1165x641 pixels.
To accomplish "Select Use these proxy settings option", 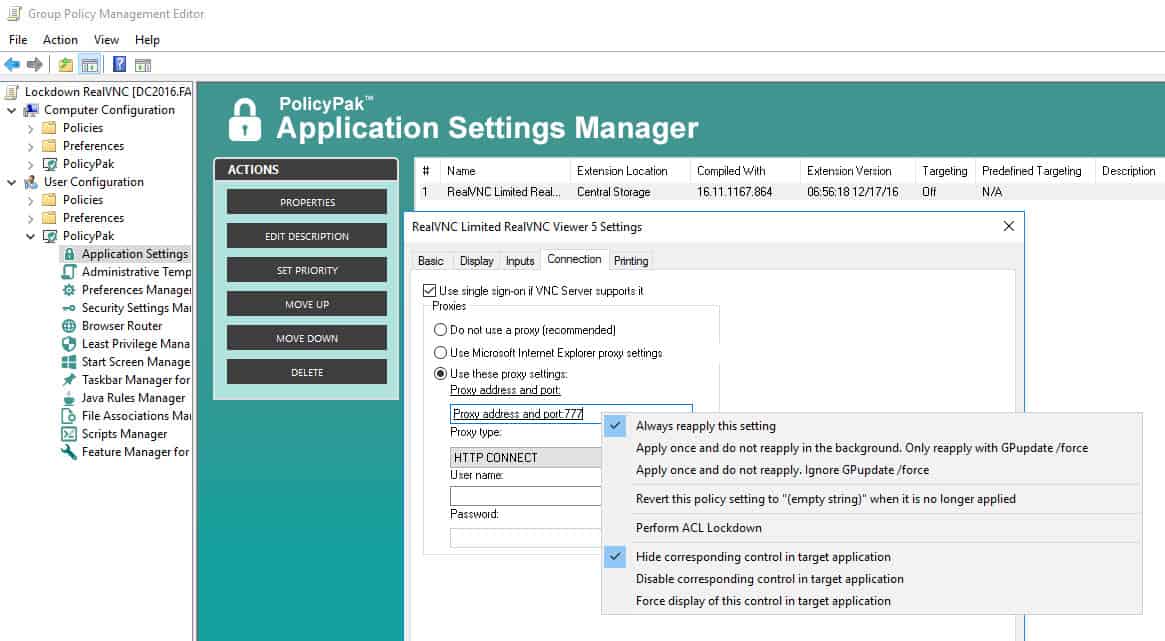I will pyautogui.click(x=441, y=374).
